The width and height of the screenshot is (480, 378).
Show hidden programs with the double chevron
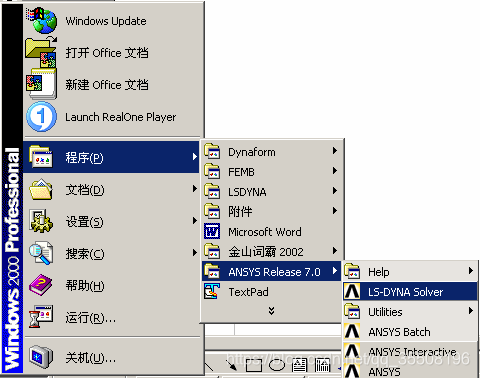pyautogui.click(x=271, y=311)
